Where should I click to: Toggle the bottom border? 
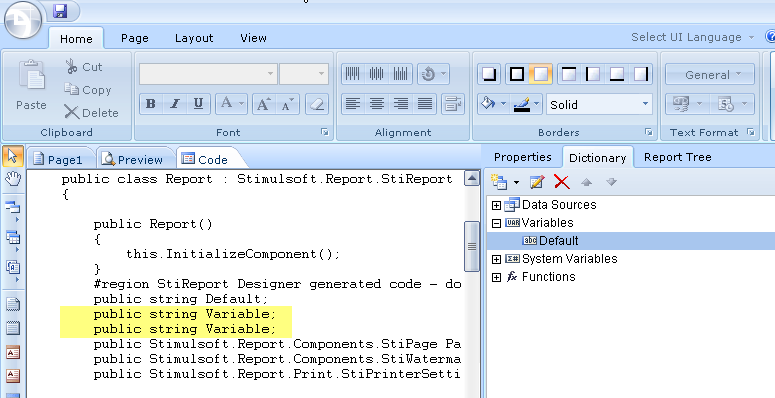point(617,74)
